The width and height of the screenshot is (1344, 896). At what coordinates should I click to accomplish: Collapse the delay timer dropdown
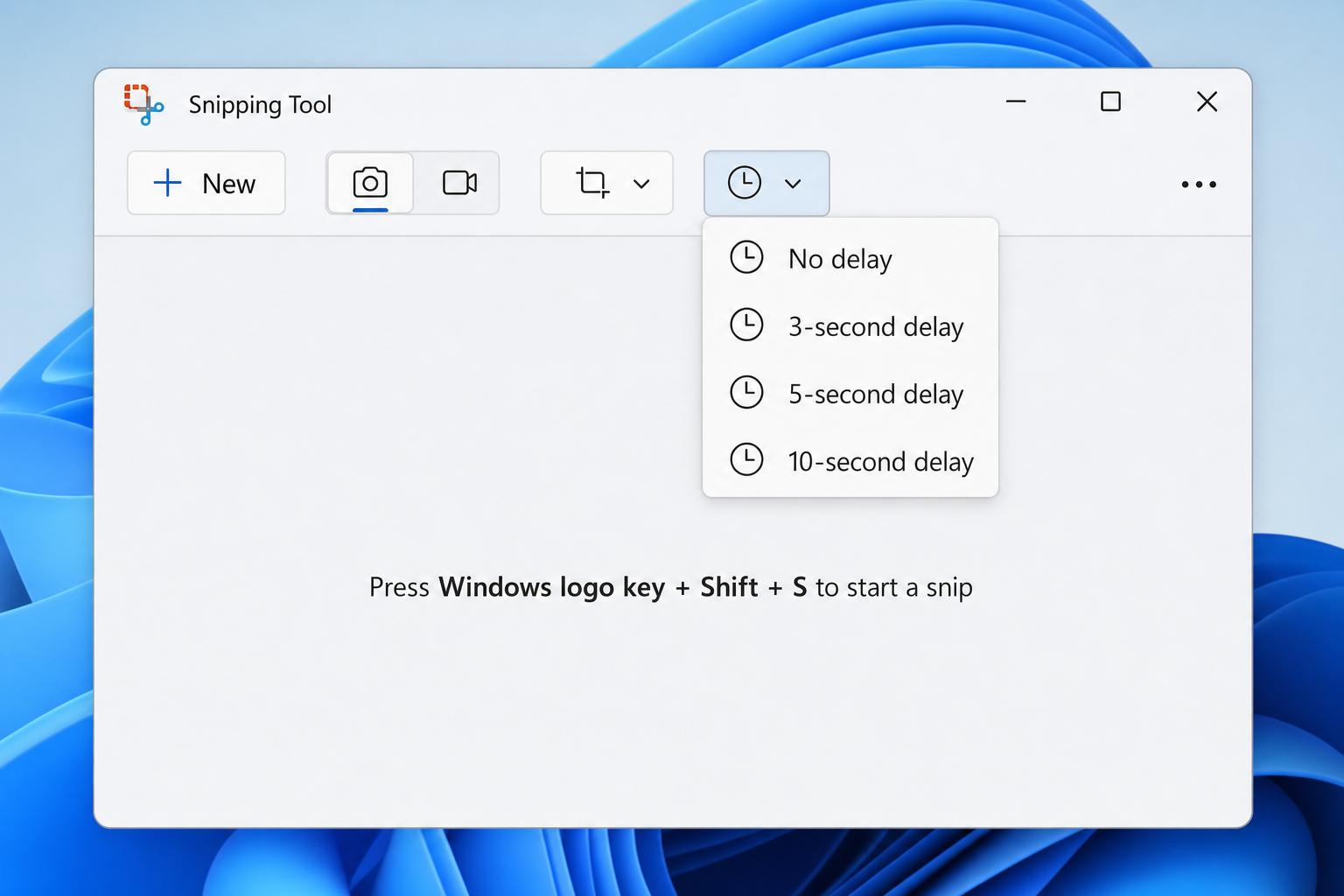click(766, 183)
